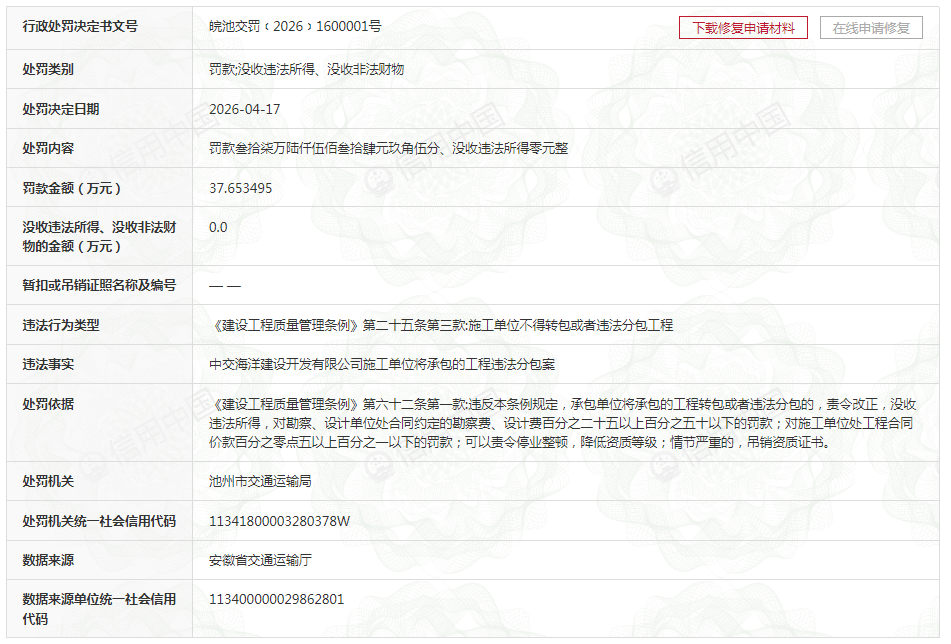951x644 pixels.
Task: Click the 中交海洋建设开发有限公司 violation fact text
Action: pyautogui.click(x=381, y=364)
